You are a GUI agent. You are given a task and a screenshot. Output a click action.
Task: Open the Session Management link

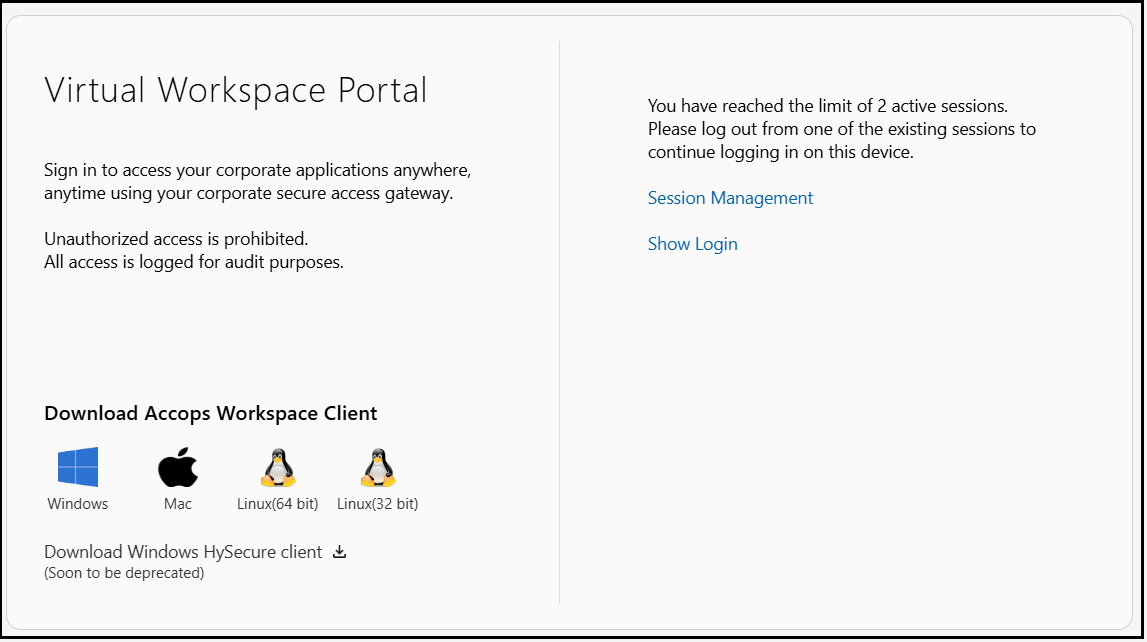[730, 198]
